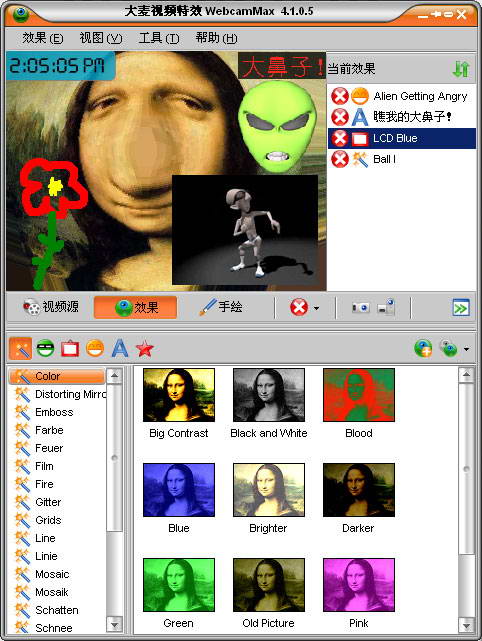Click the green swap arrows icon
Screen dimensions: 482x641
461,69
